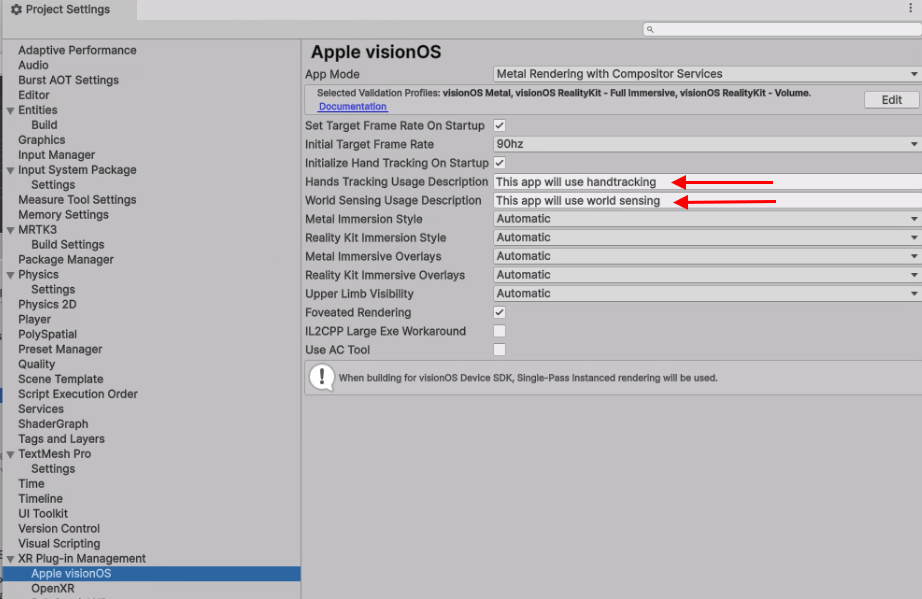The width and height of the screenshot is (922, 599).
Task: Open Script Execution Order settings
Action: (78, 394)
